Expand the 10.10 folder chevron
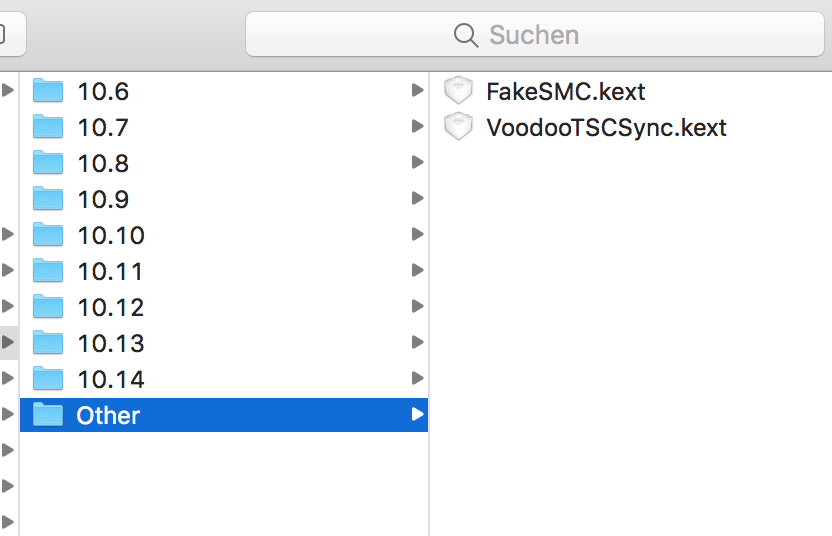The height and width of the screenshot is (536, 832). click(417, 235)
